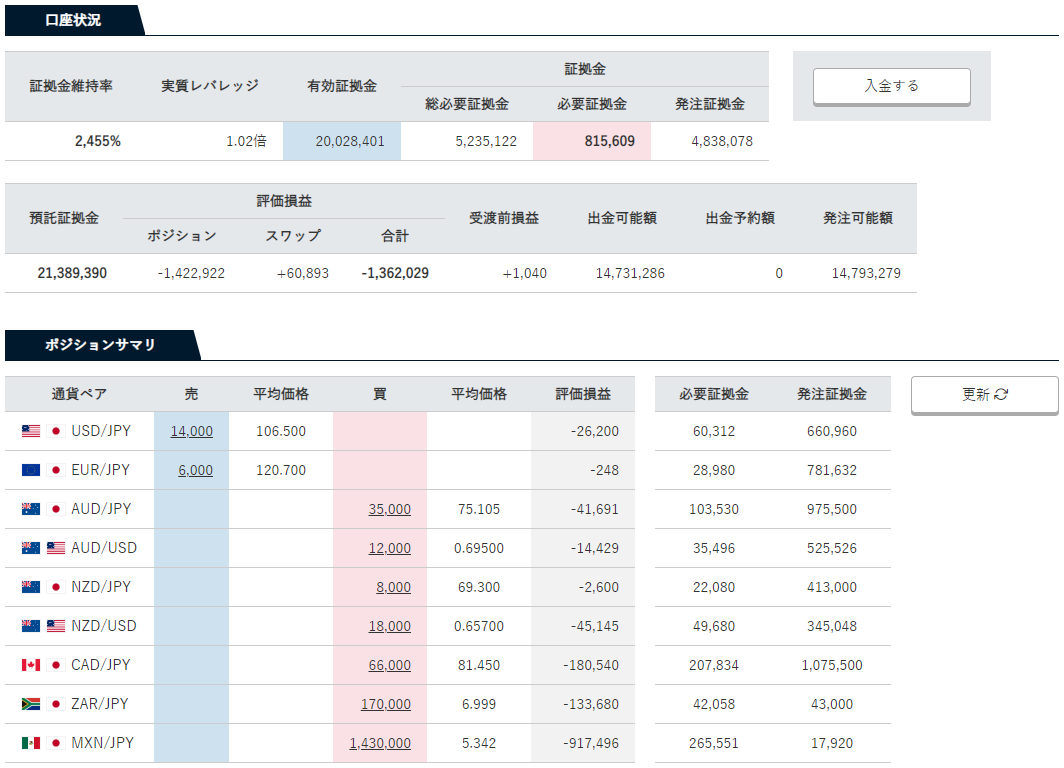The width and height of the screenshot is (1064, 768).
Task: Click the US flag in NZD/USD row
Action: [56, 626]
